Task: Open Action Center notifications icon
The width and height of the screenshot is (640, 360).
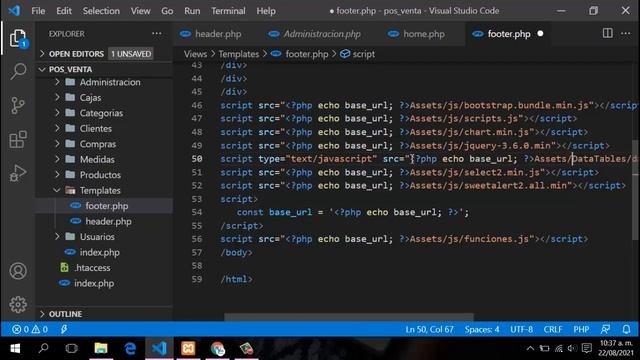Action: click(587, 348)
